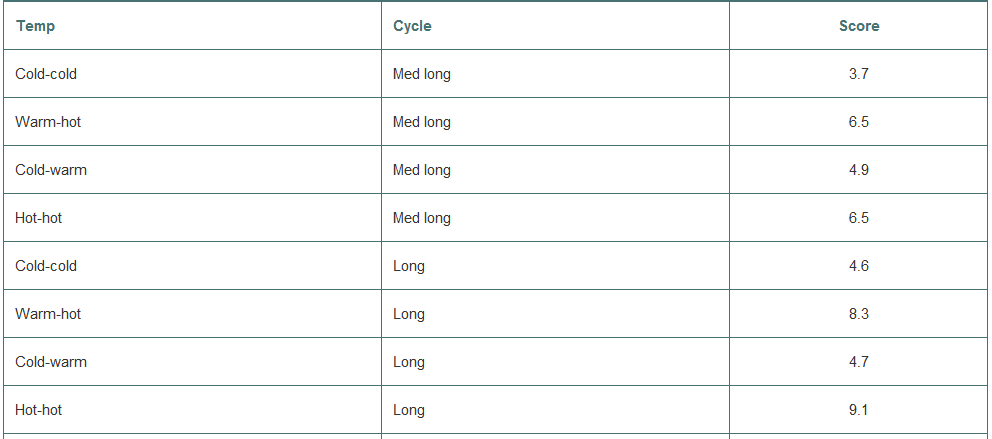
Task: Select the score value 4.9
Action: (859, 170)
